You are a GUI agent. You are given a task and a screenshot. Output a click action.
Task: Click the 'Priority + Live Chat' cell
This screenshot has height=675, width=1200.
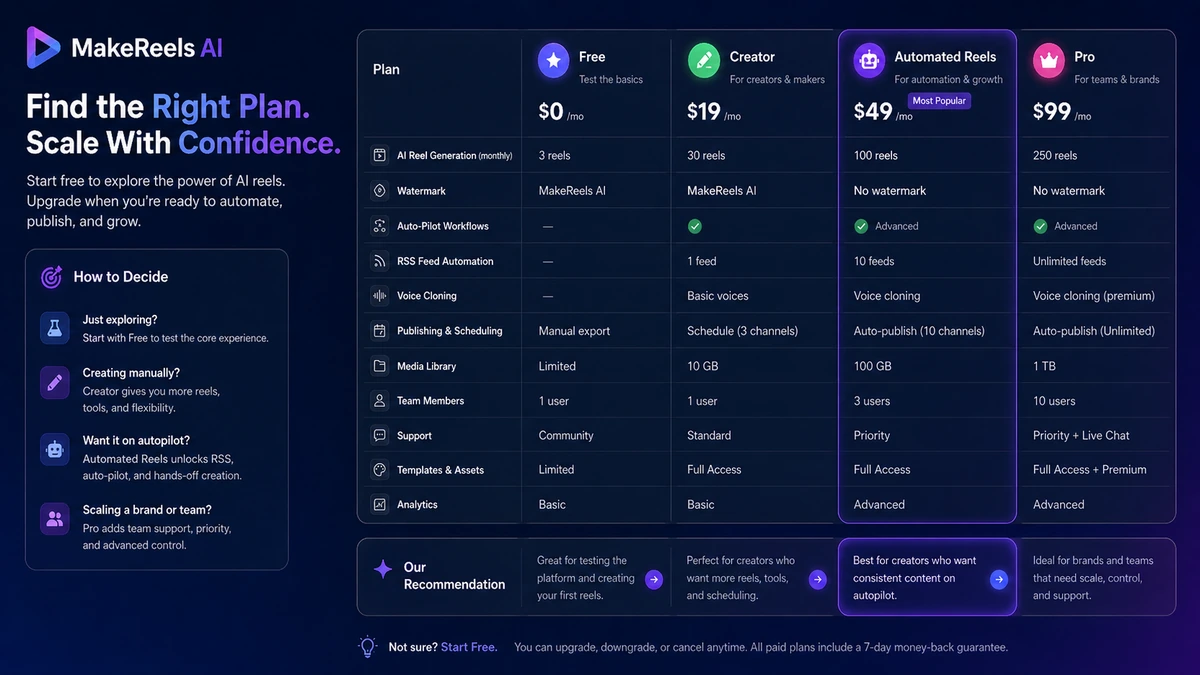coord(1081,436)
